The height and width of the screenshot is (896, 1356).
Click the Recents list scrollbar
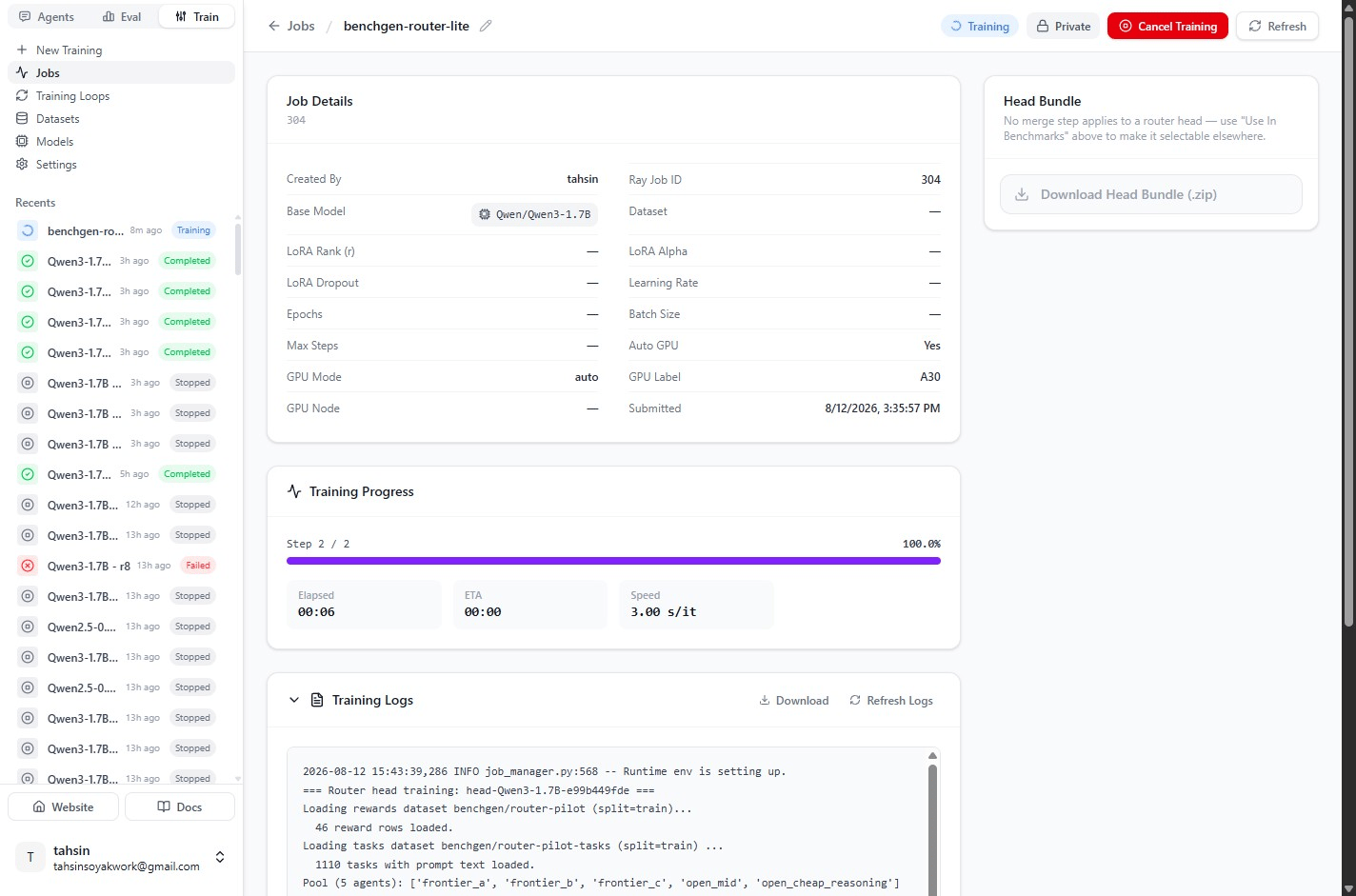click(x=238, y=248)
